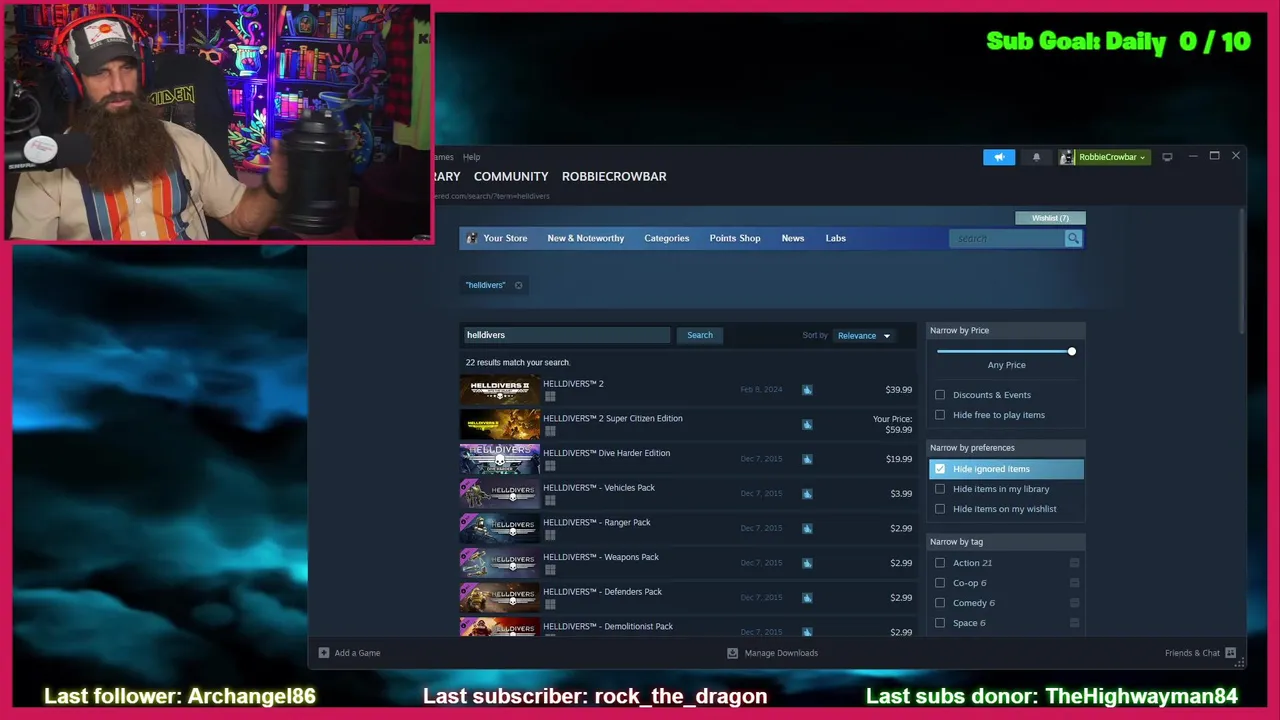Click the helldivers search term field

(566, 335)
